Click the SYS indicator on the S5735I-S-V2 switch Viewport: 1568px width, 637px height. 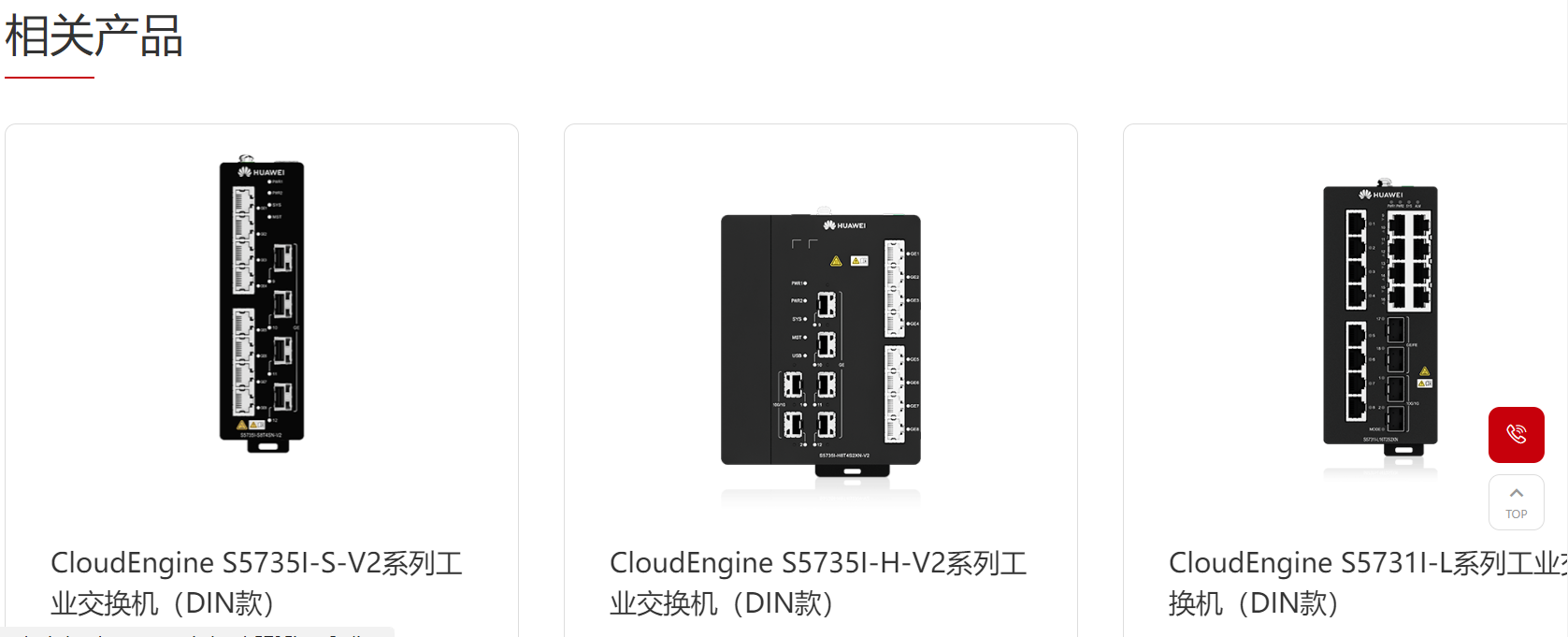(276, 205)
